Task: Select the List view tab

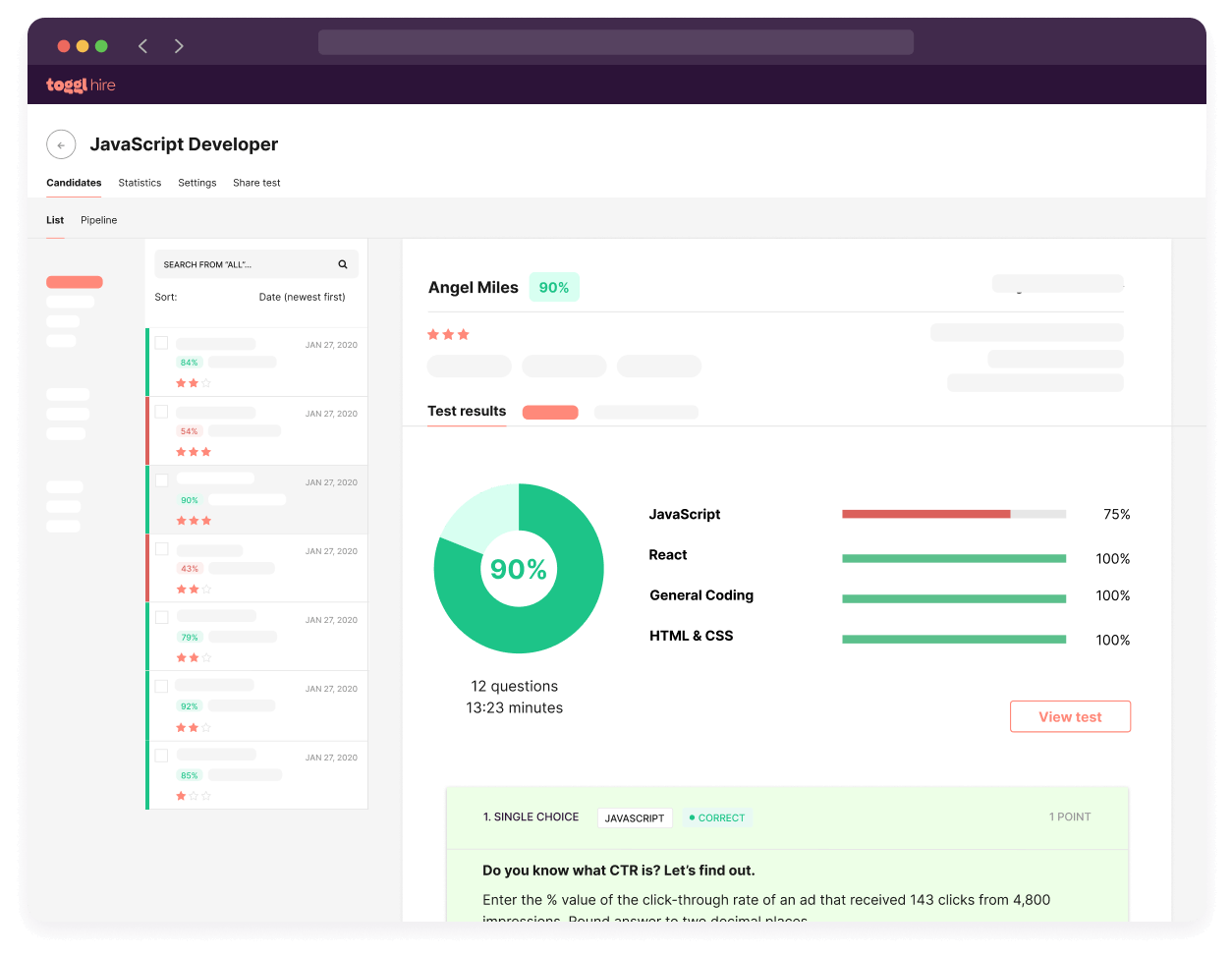Action: (x=55, y=220)
